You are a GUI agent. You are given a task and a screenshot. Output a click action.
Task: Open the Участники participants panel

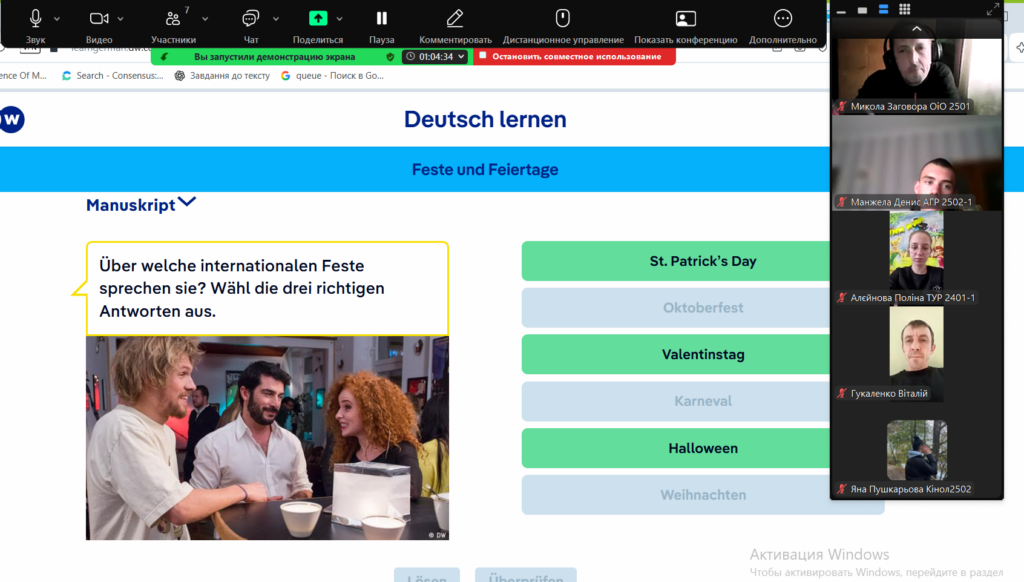[x=173, y=19]
